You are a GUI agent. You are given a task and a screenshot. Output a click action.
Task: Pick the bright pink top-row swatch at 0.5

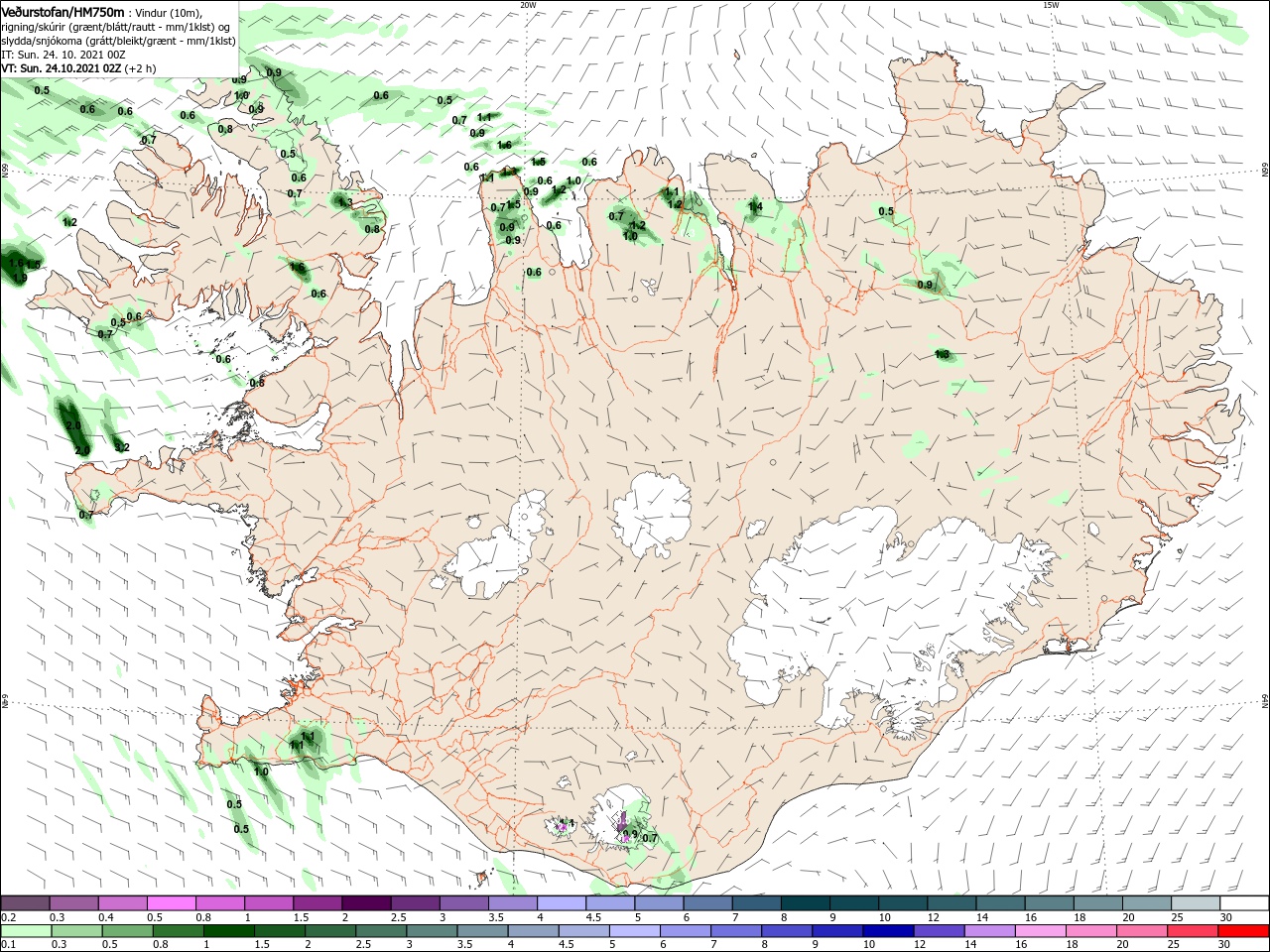pos(172,903)
